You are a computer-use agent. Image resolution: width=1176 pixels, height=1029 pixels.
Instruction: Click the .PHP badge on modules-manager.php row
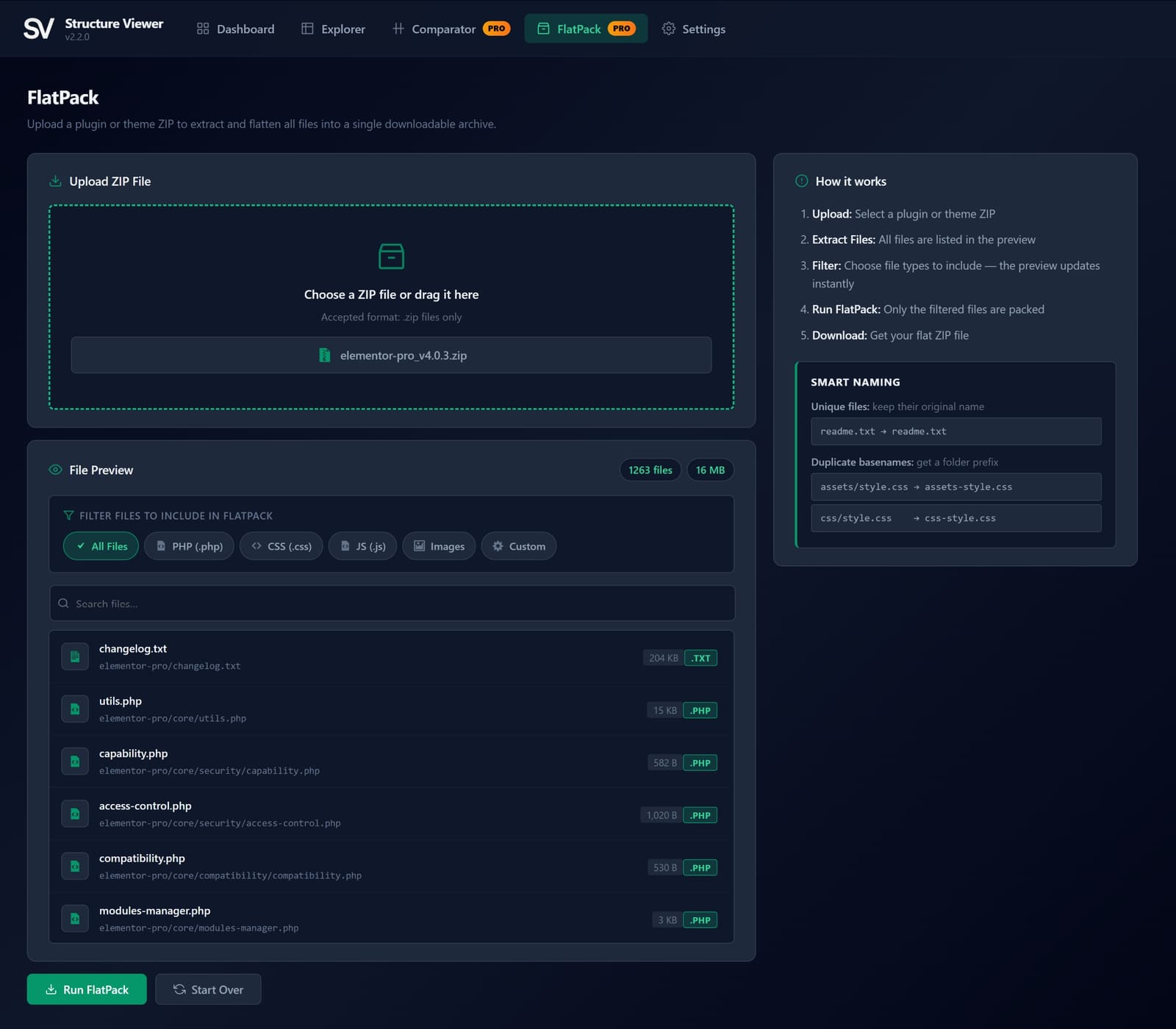[x=700, y=920]
